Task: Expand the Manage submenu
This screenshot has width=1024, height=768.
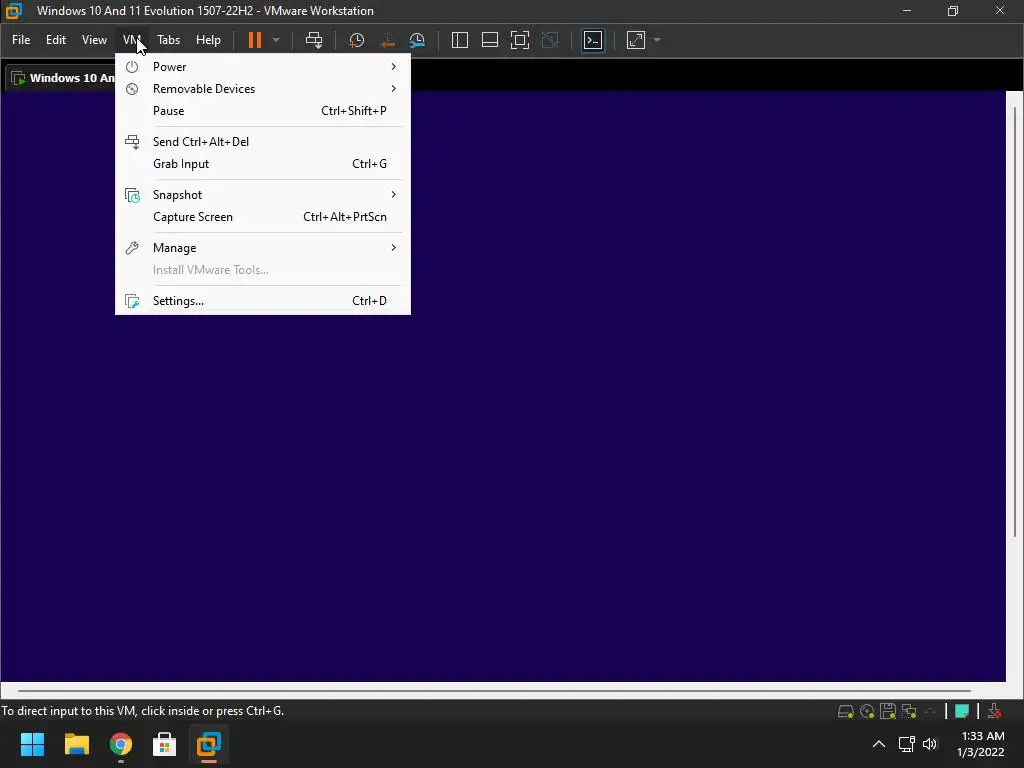Action: pos(263,248)
